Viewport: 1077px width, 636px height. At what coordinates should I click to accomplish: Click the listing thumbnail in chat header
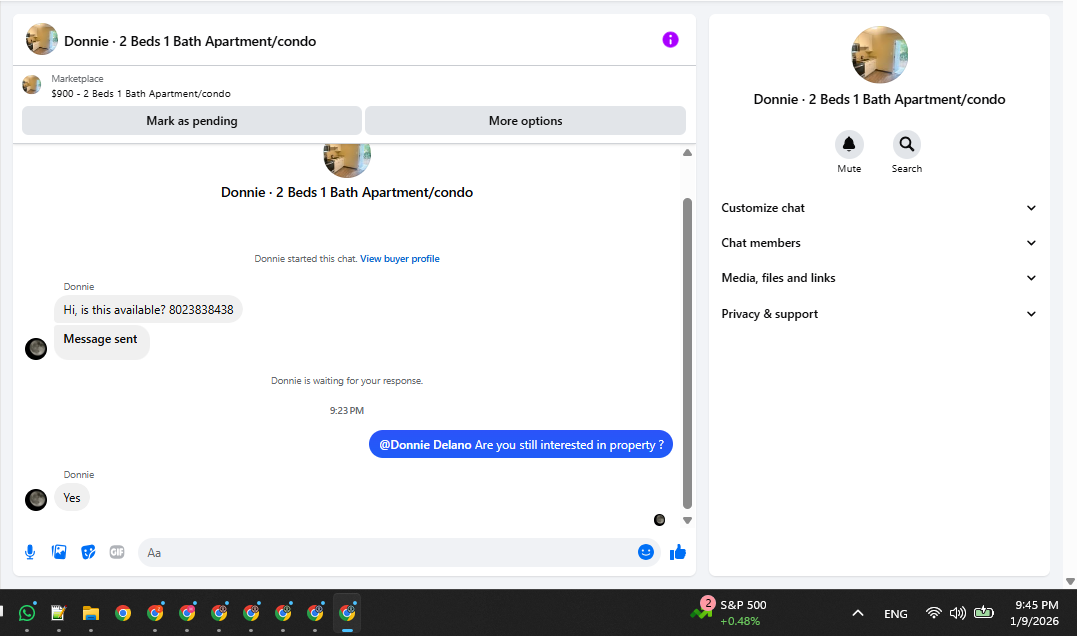(x=41, y=39)
